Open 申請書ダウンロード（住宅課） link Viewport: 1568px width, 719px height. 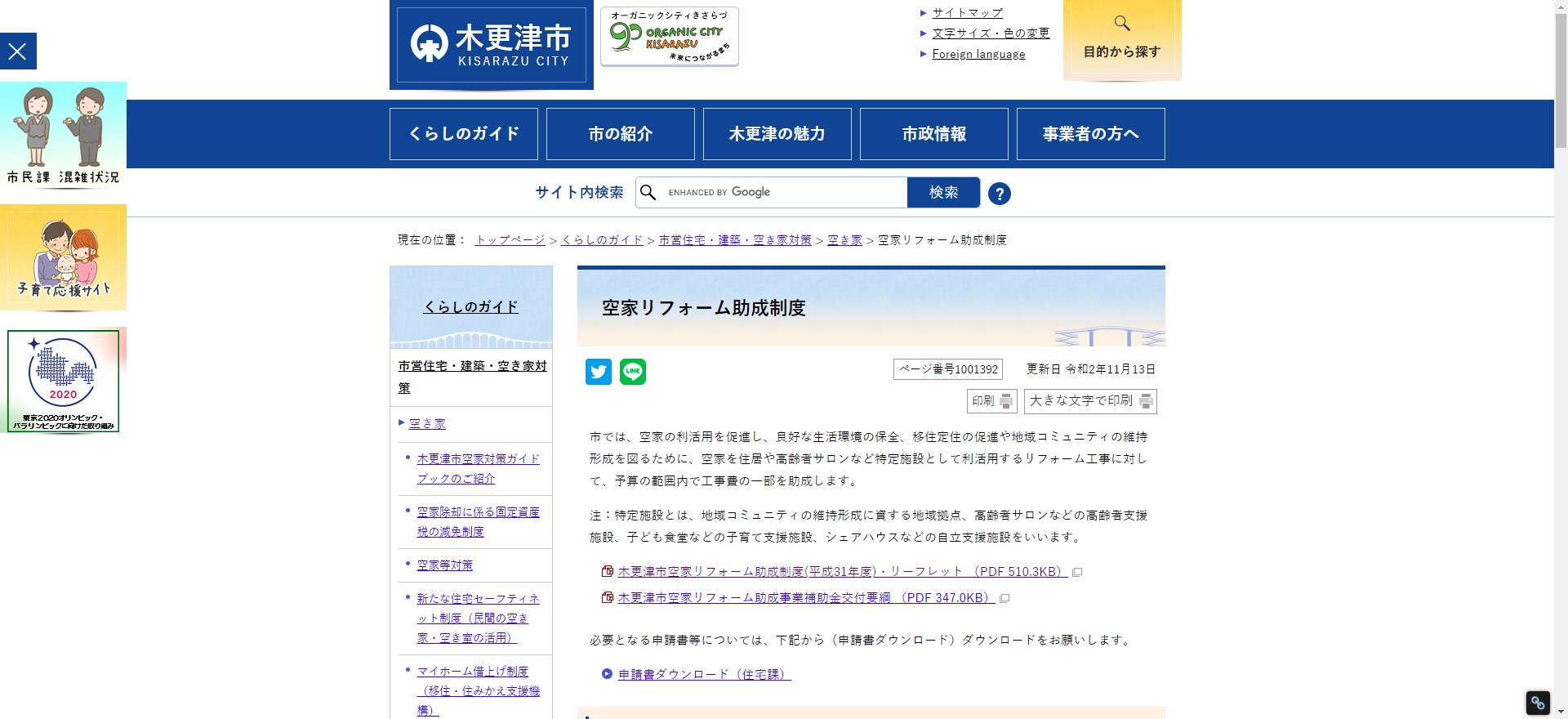tap(704, 674)
